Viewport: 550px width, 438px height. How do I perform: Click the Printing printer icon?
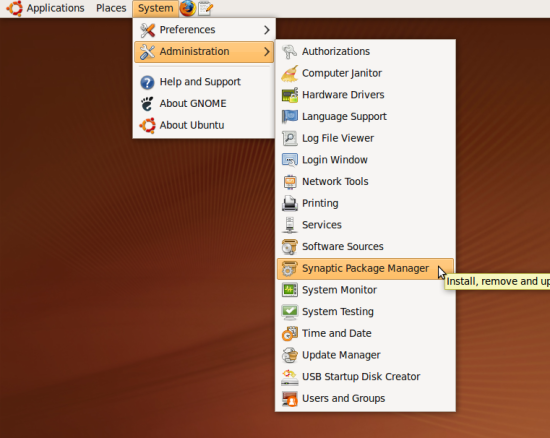point(290,203)
